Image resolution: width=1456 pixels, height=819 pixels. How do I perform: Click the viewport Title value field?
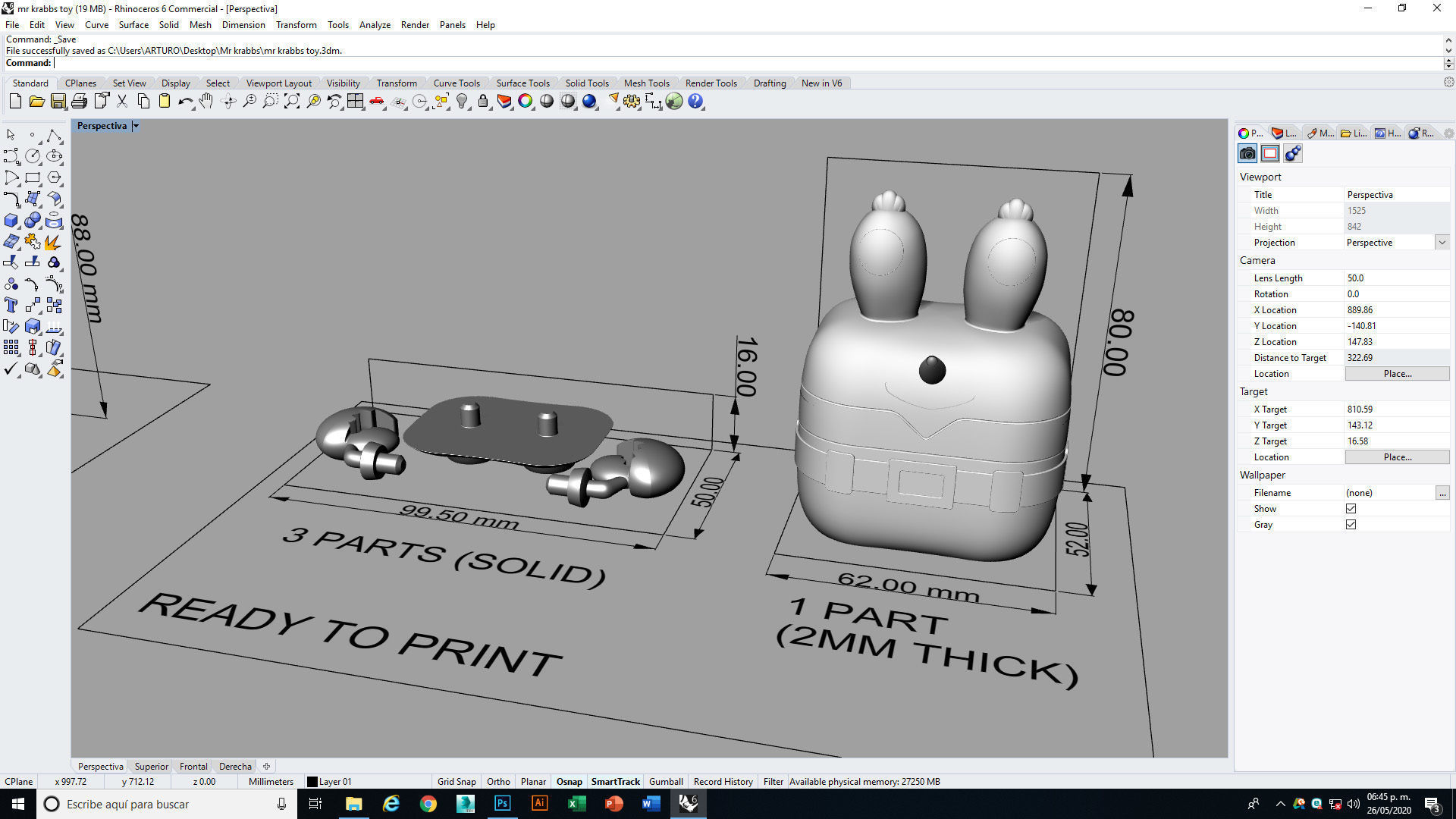coord(1396,195)
